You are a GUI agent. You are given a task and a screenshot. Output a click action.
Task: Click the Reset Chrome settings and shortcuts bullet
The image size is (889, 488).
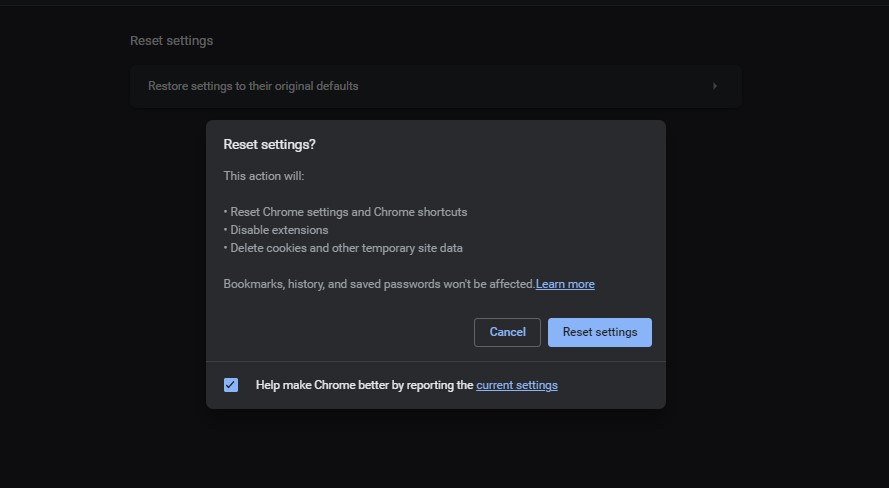click(348, 212)
